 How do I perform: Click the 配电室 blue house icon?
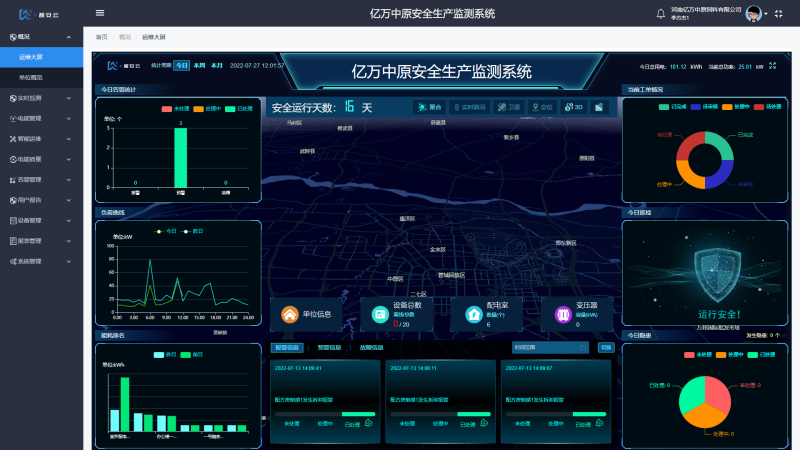click(x=473, y=314)
